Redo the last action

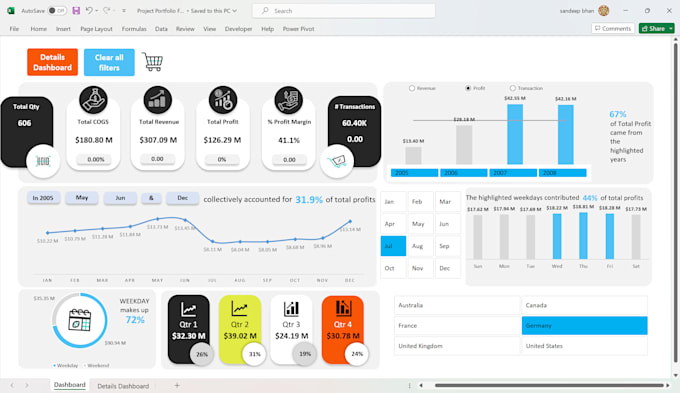coord(106,10)
